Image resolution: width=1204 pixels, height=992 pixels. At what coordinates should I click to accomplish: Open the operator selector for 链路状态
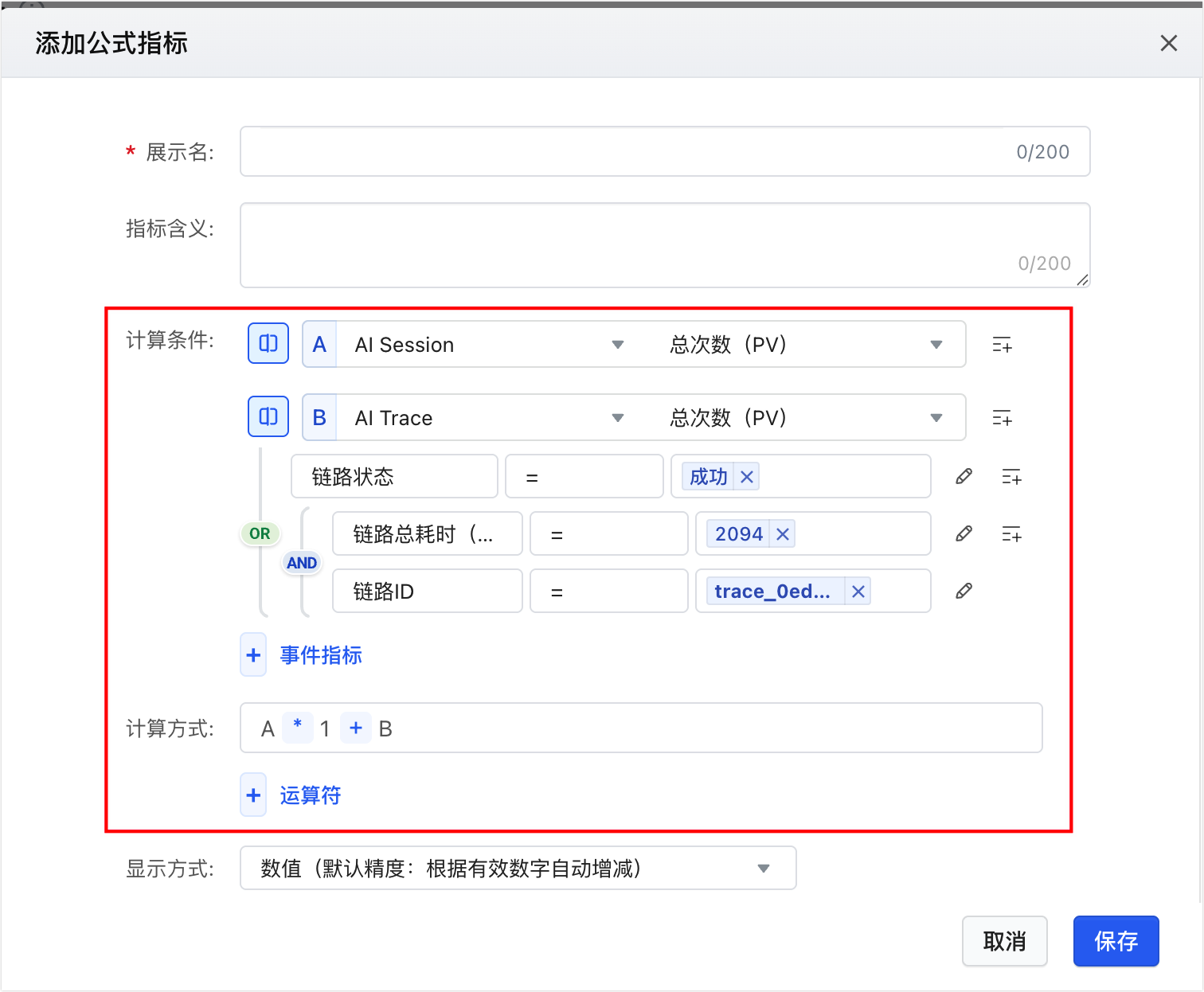tap(584, 477)
